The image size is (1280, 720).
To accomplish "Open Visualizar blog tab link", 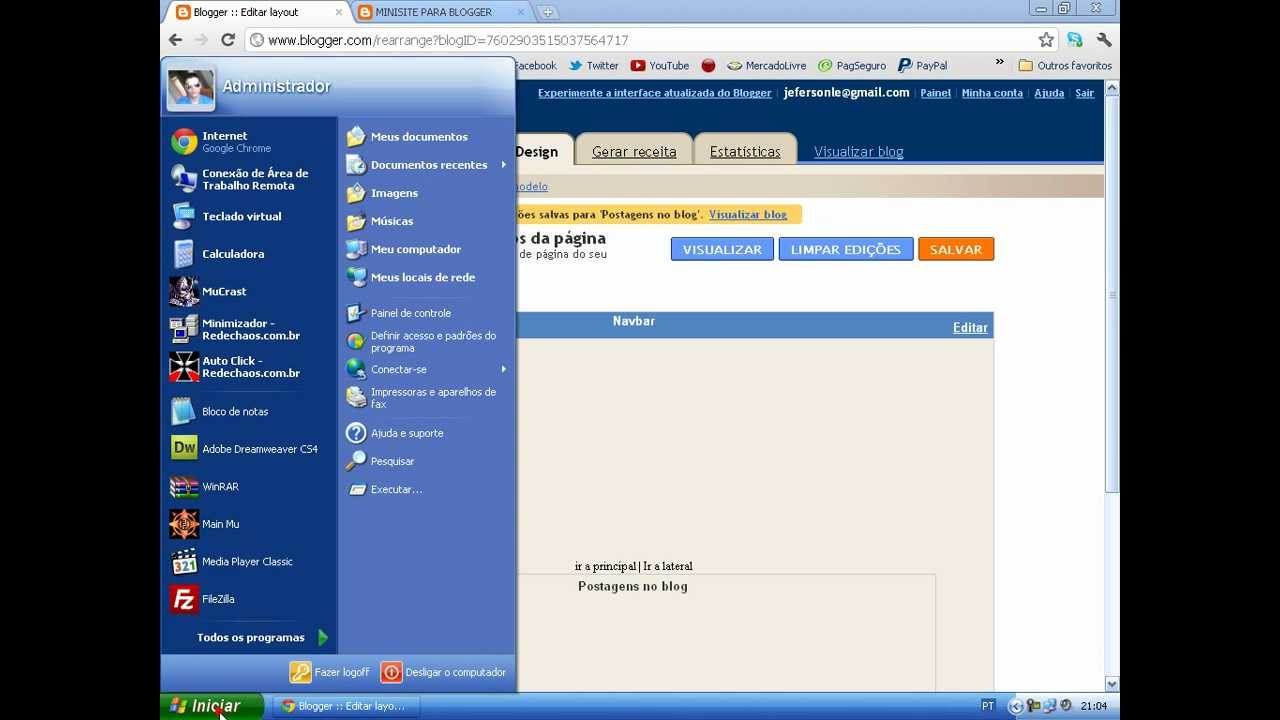I will click(859, 152).
